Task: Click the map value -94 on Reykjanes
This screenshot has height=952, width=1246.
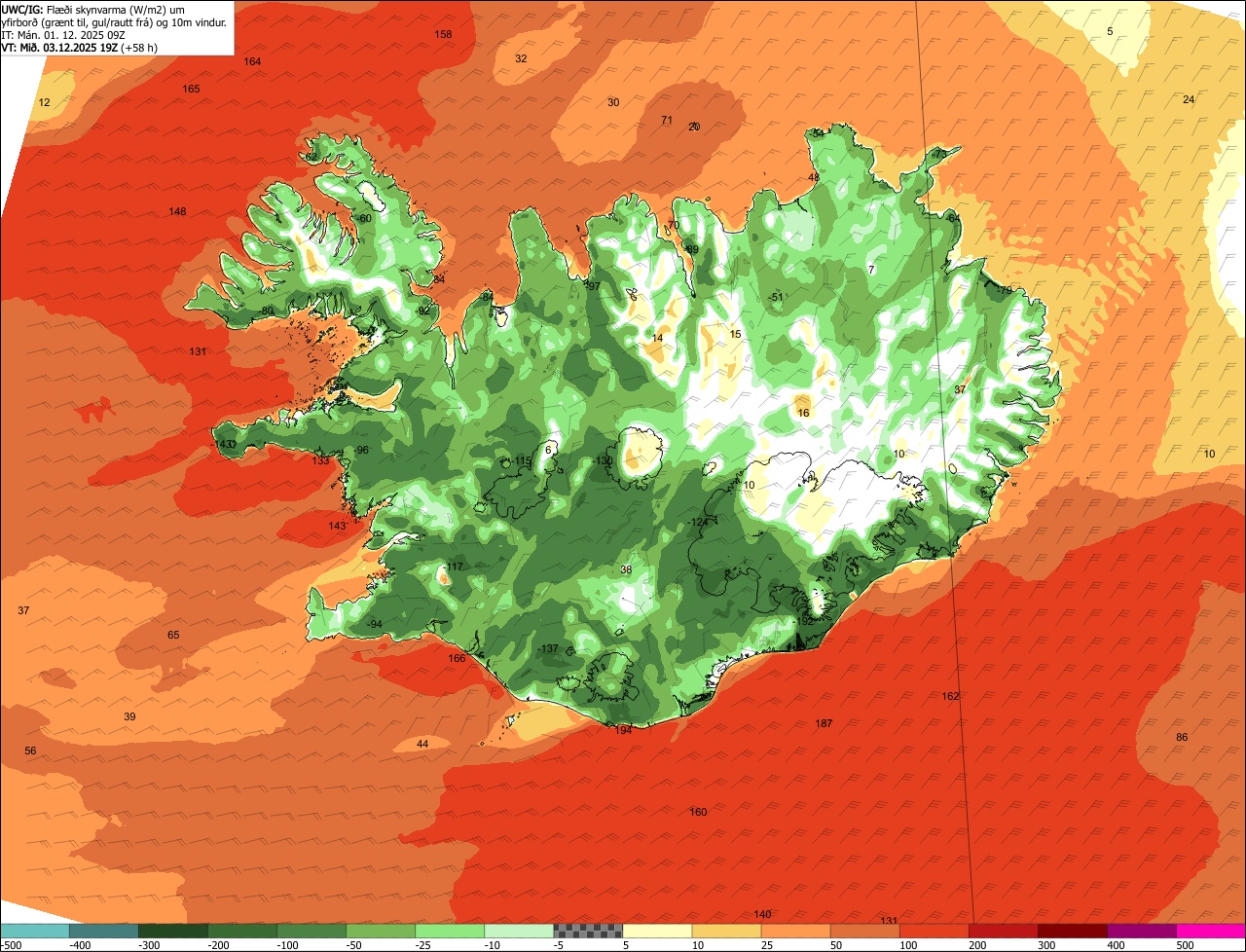Action: pos(374,624)
